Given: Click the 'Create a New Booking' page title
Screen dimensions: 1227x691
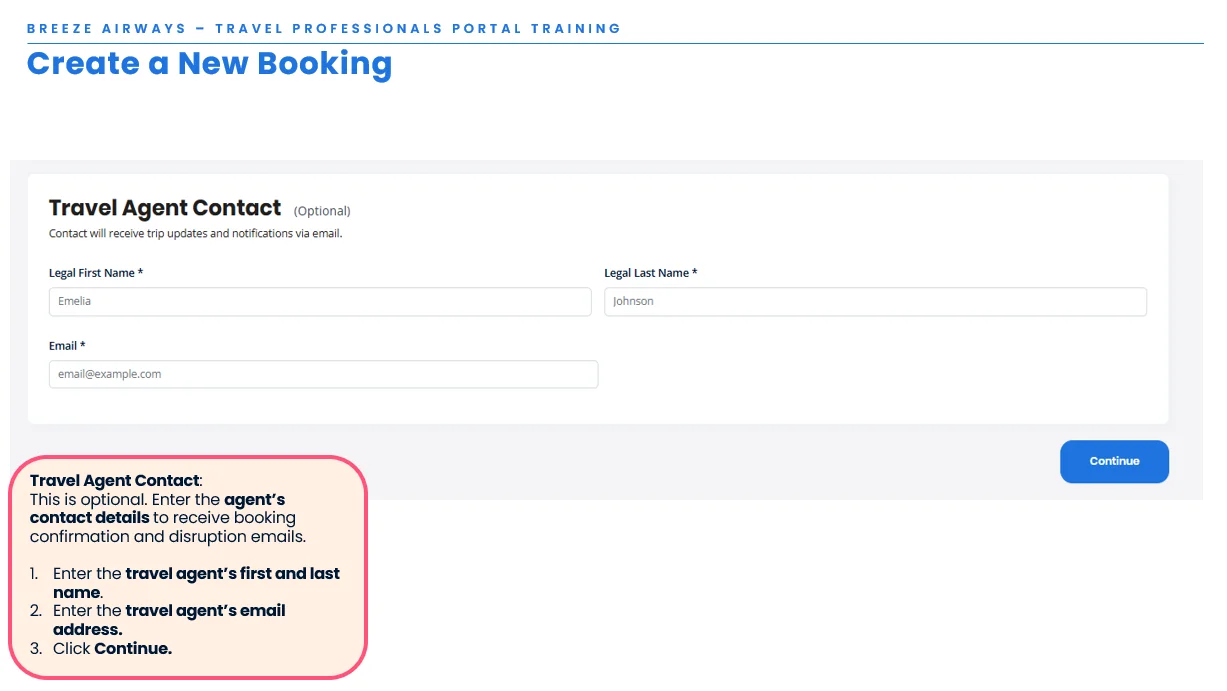Looking at the screenshot, I should pos(209,63).
